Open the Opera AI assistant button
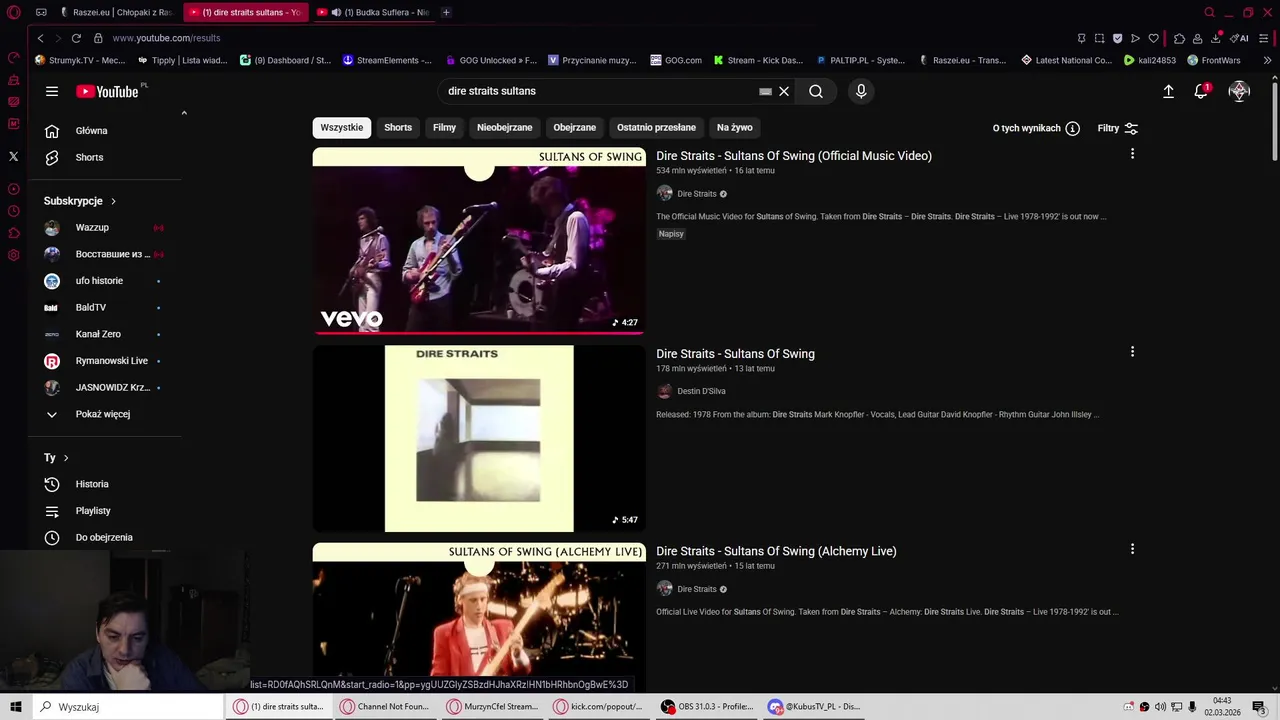 1239,38
